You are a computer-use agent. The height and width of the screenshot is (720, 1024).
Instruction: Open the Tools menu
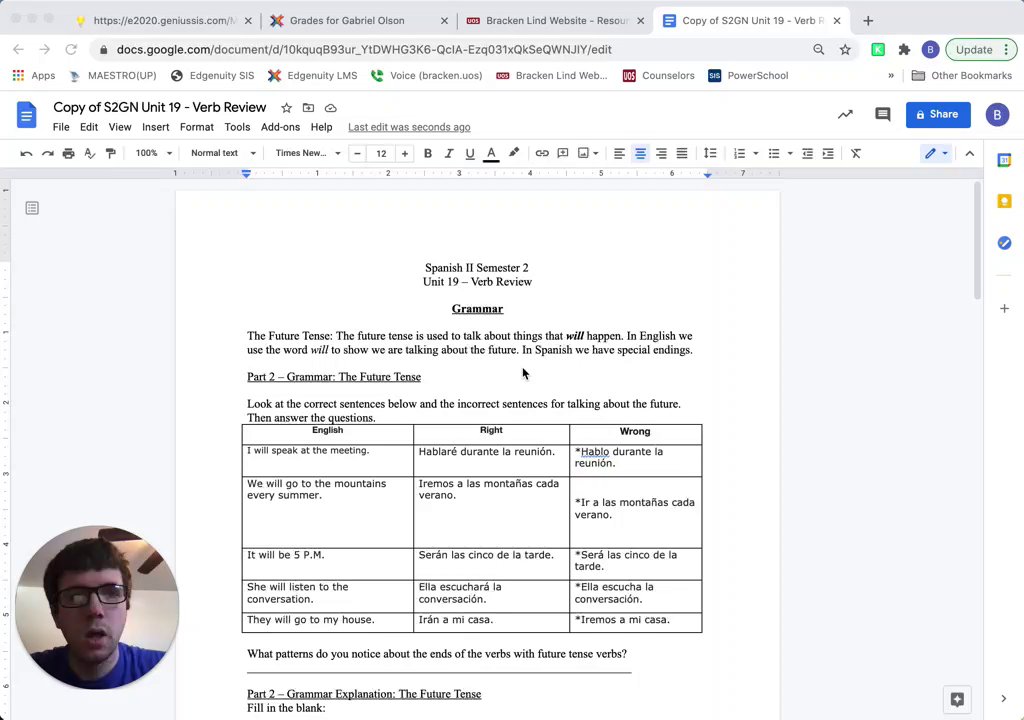click(x=237, y=127)
